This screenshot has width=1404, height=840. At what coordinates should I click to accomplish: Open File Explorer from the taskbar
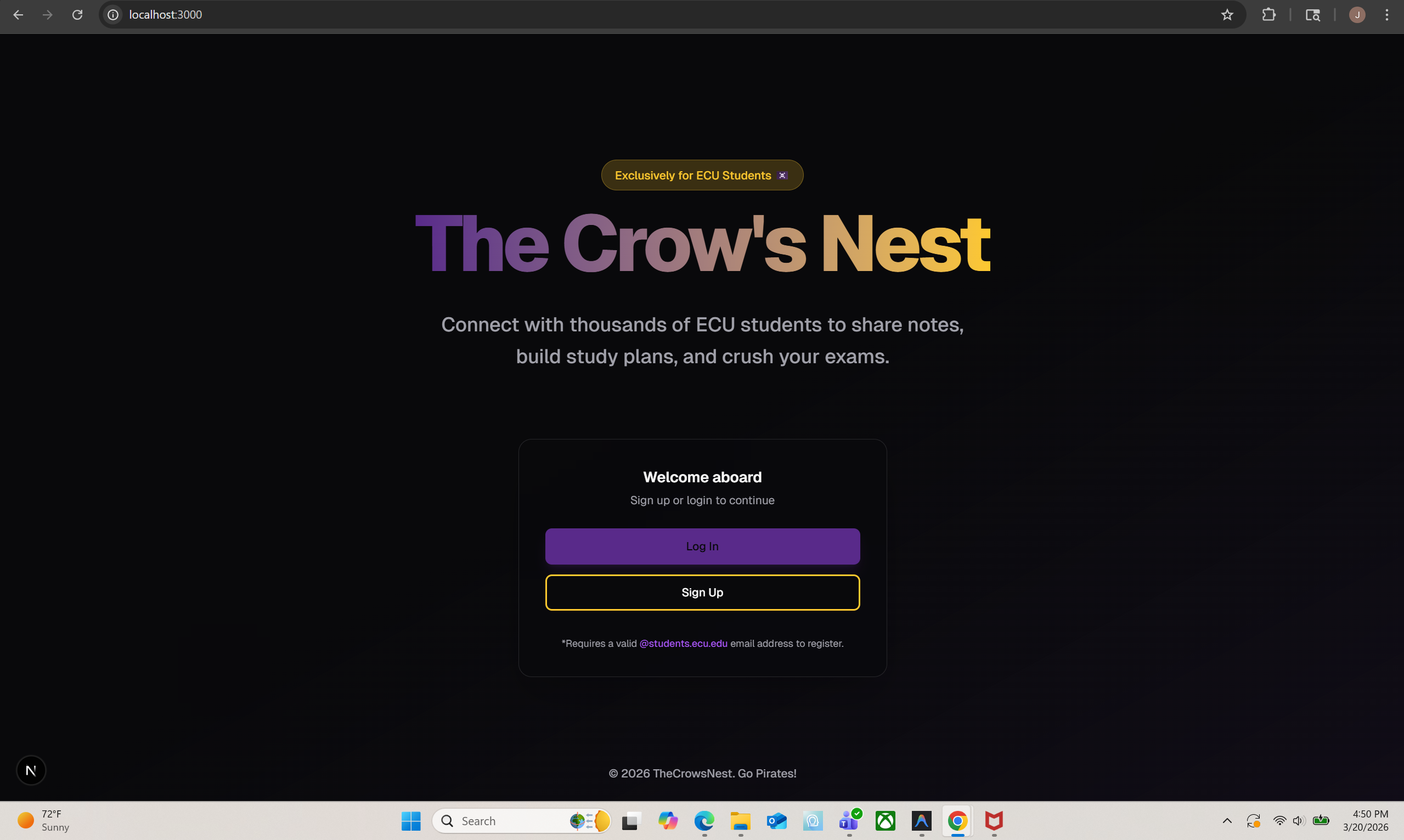(740, 821)
